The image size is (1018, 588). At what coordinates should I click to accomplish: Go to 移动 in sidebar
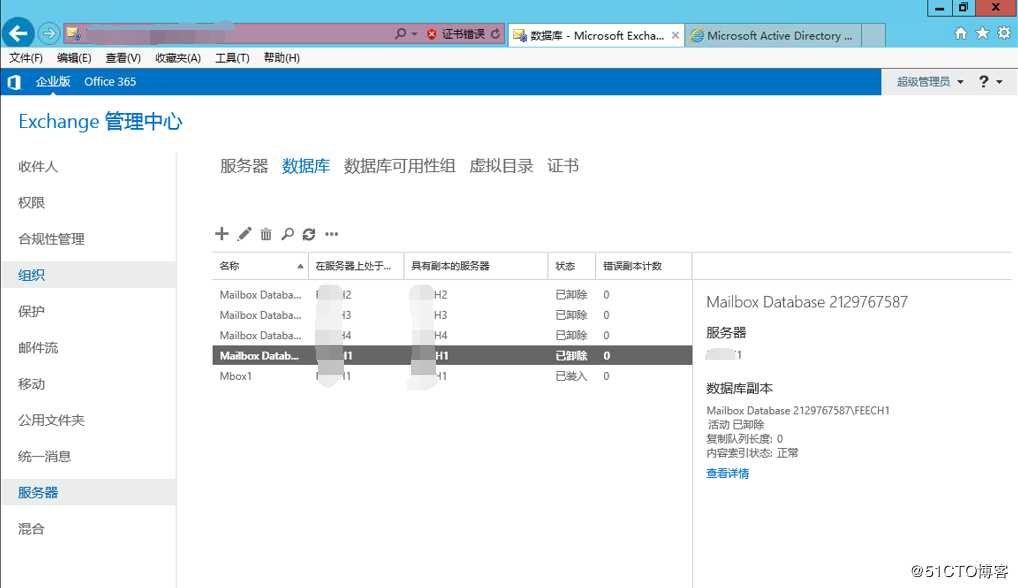(x=31, y=384)
